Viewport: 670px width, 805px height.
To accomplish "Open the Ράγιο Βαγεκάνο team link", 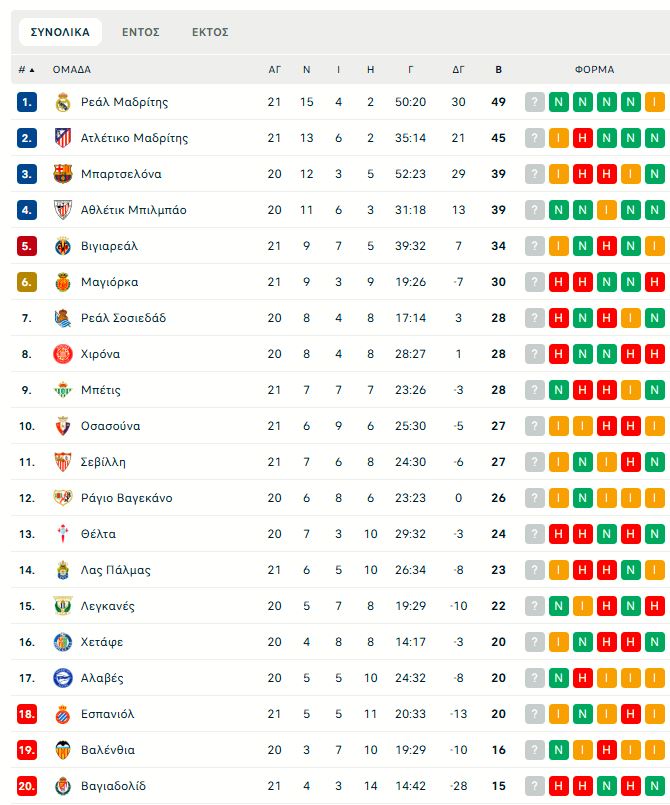I will 126,498.
